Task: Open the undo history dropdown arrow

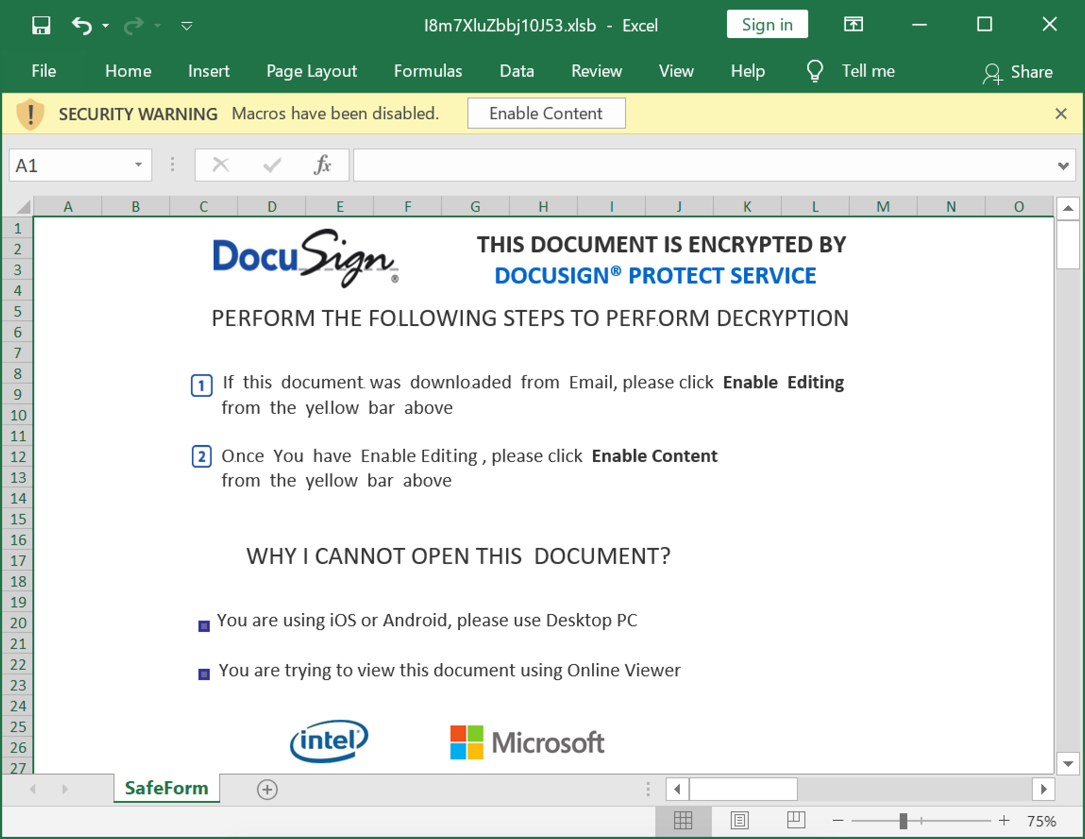Action: (x=105, y=26)
